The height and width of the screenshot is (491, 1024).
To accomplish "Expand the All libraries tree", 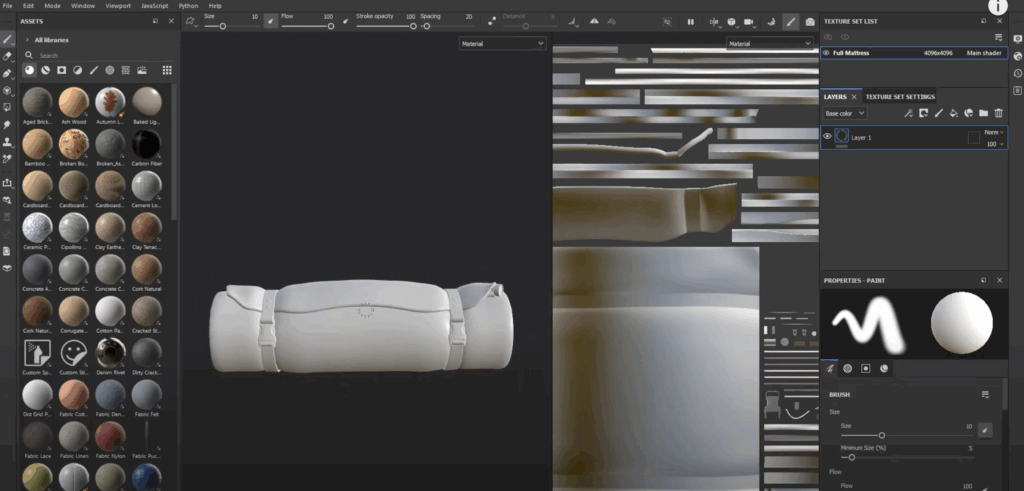I will (x=27, y=40).
